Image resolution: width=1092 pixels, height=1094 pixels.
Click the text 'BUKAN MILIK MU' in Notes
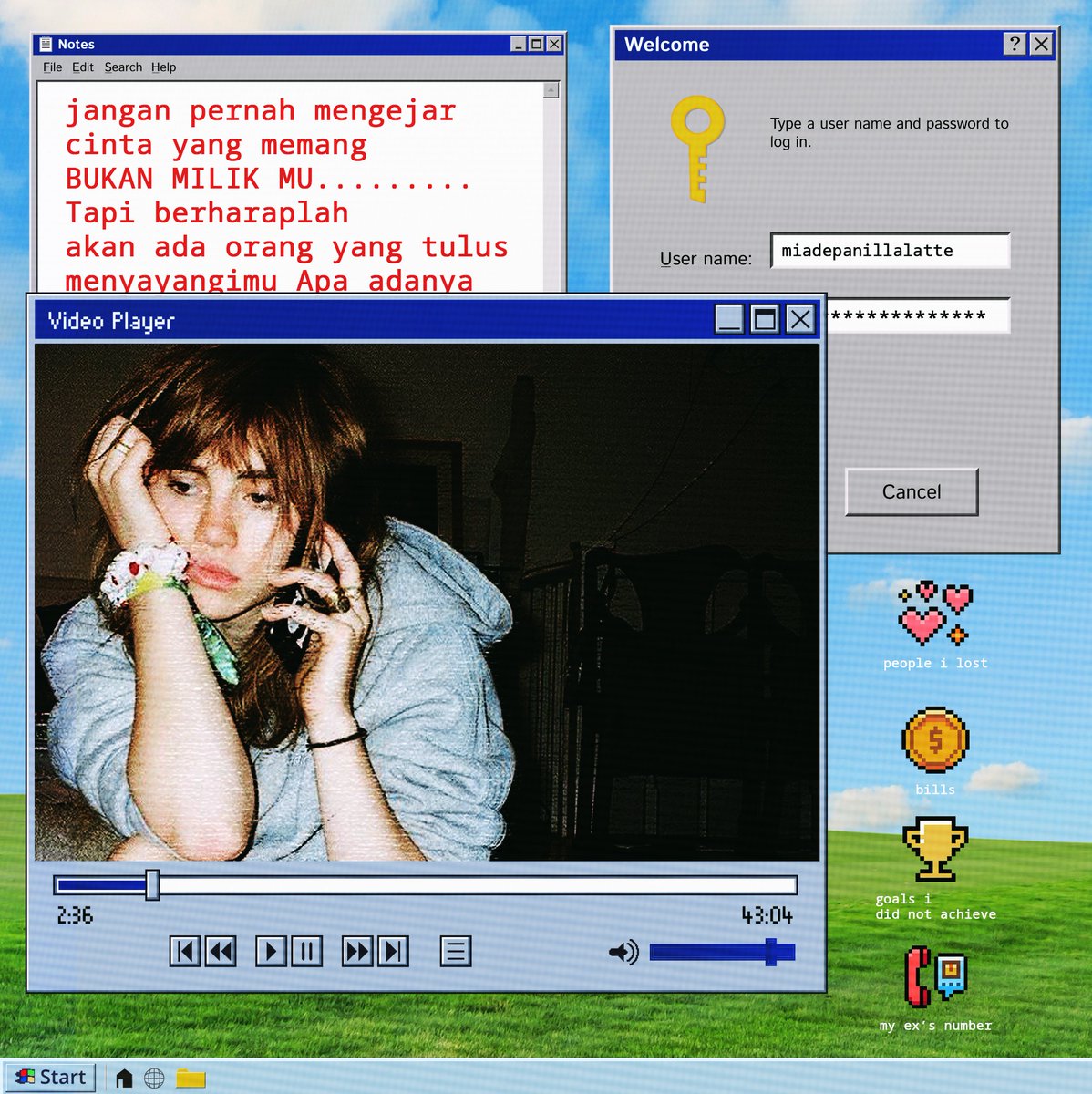pyautogui.click(x=190, y=179)
